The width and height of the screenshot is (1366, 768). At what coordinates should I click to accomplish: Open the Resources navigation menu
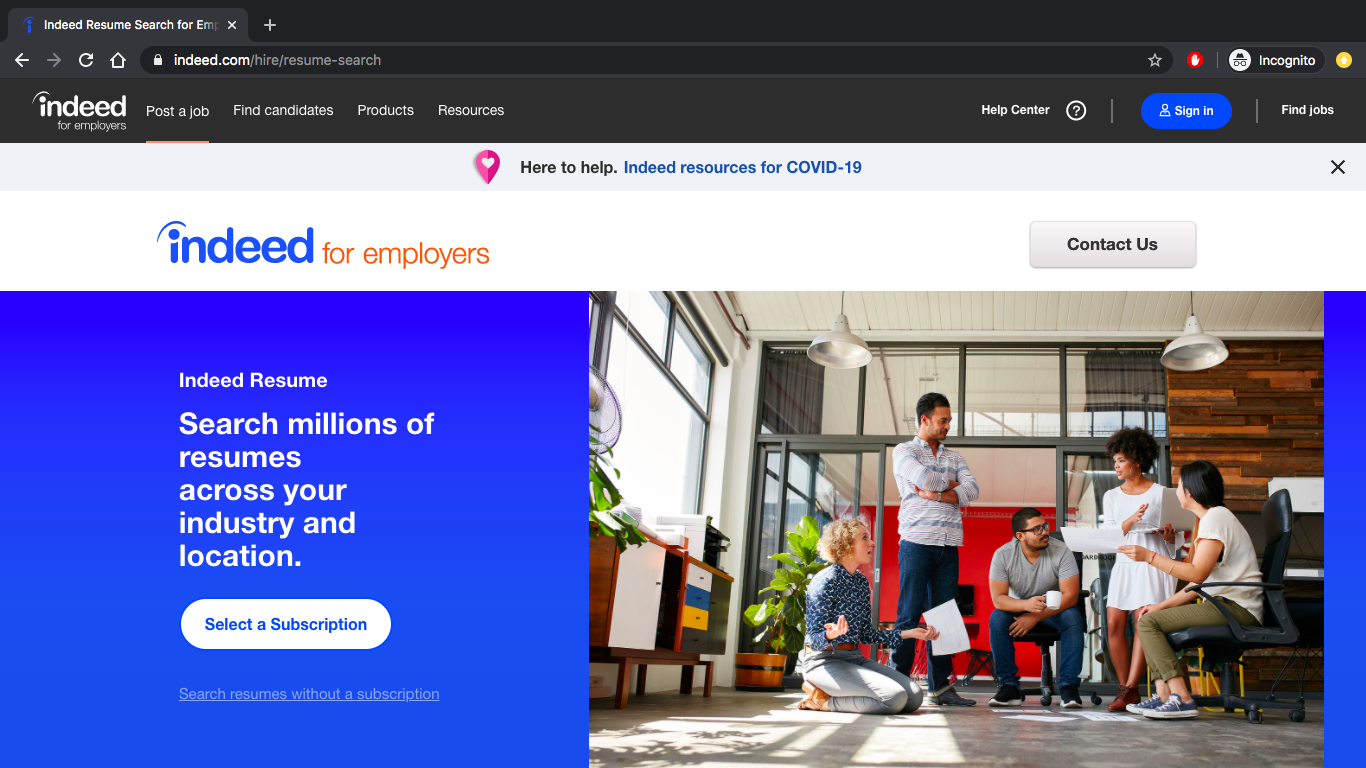tap(471, 110)
